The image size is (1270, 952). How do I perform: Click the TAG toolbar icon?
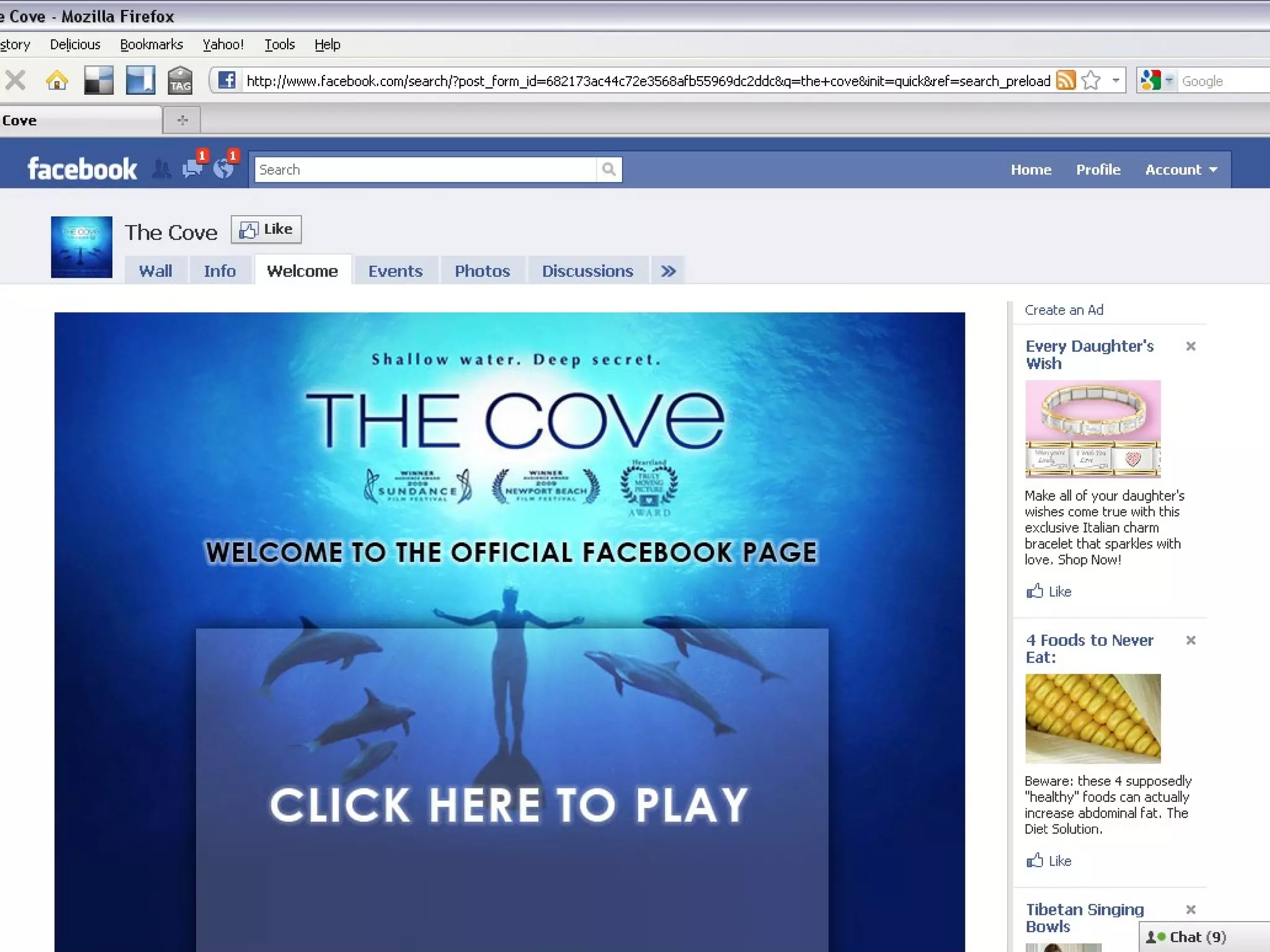[x=180, y=81]
